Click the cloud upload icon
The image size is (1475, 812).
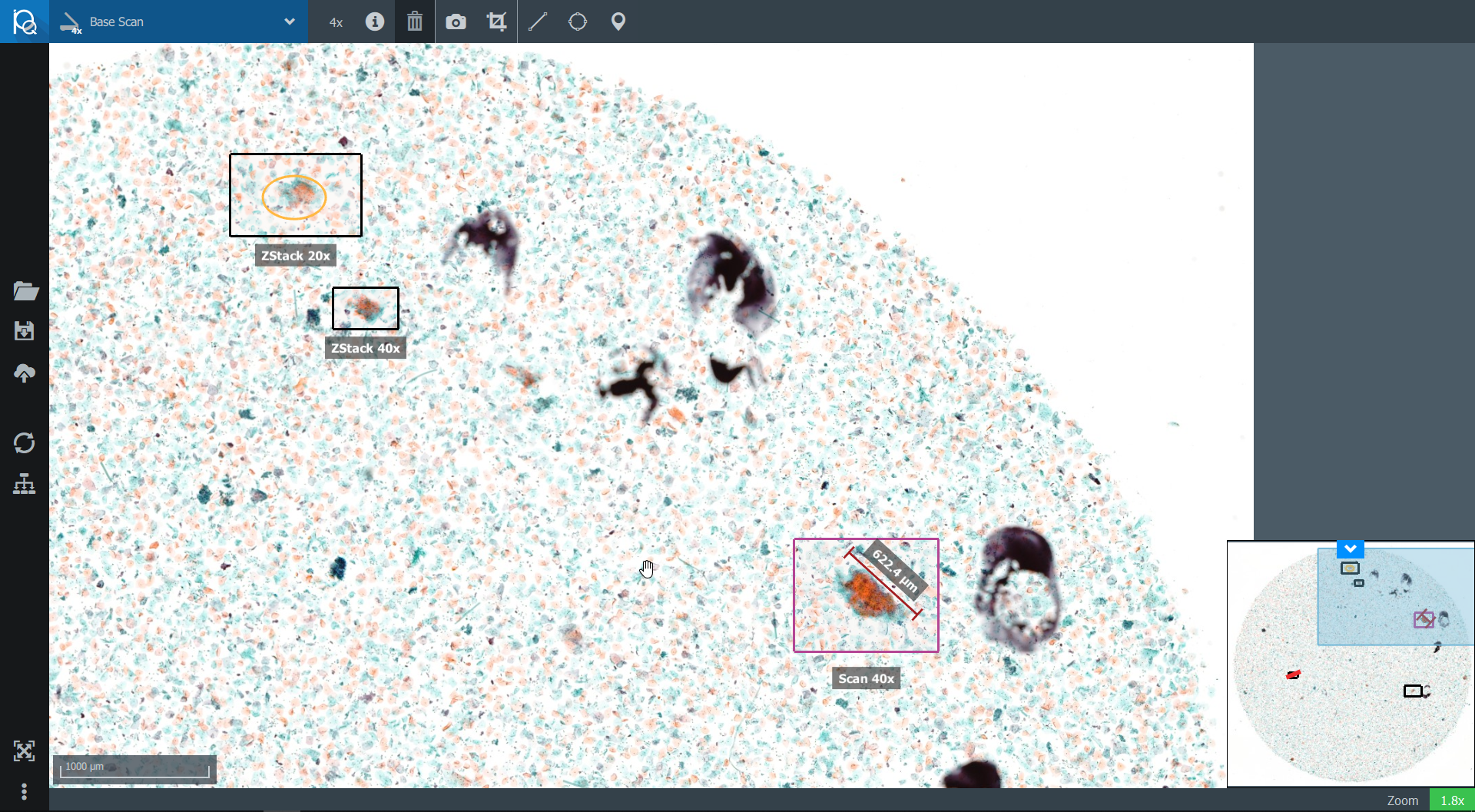click(x=25, y=373)
